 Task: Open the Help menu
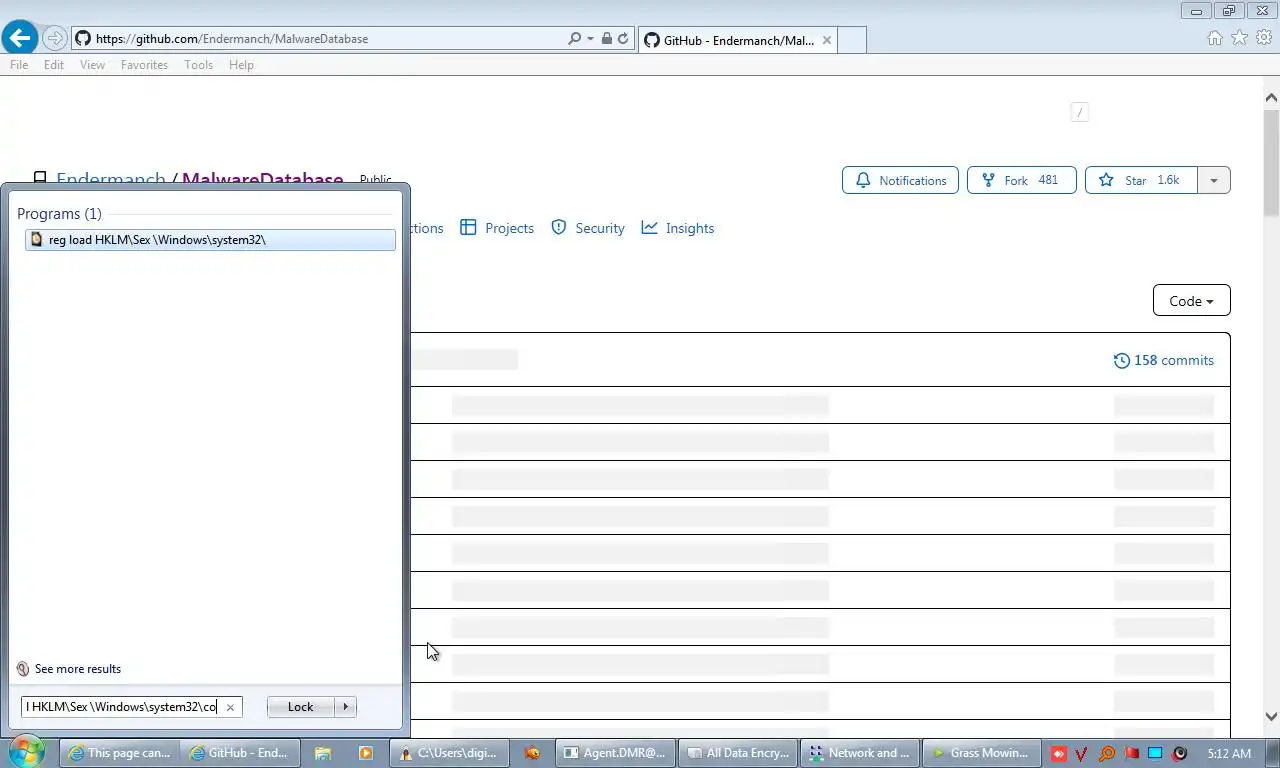241,65
